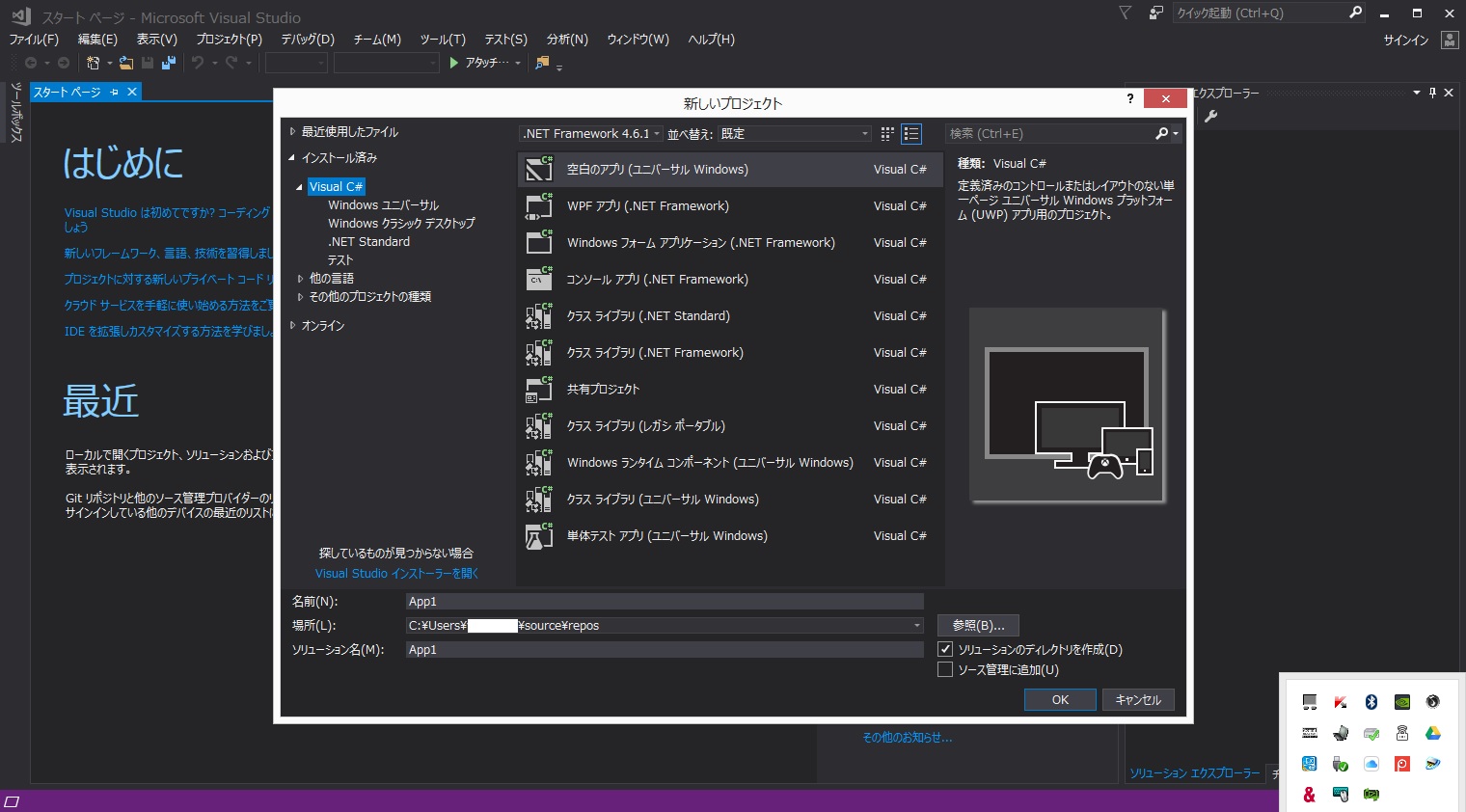The width and height of the screenshot is (1466, 812).
Task: Open the デバッグ(D) menu
Action: (x=308, y=40)
